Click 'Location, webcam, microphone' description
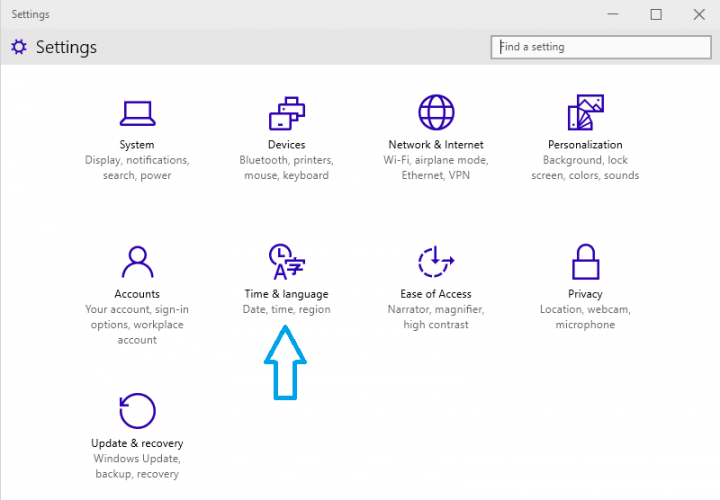This screenshot has width=720, height=500. click(585, 317)
